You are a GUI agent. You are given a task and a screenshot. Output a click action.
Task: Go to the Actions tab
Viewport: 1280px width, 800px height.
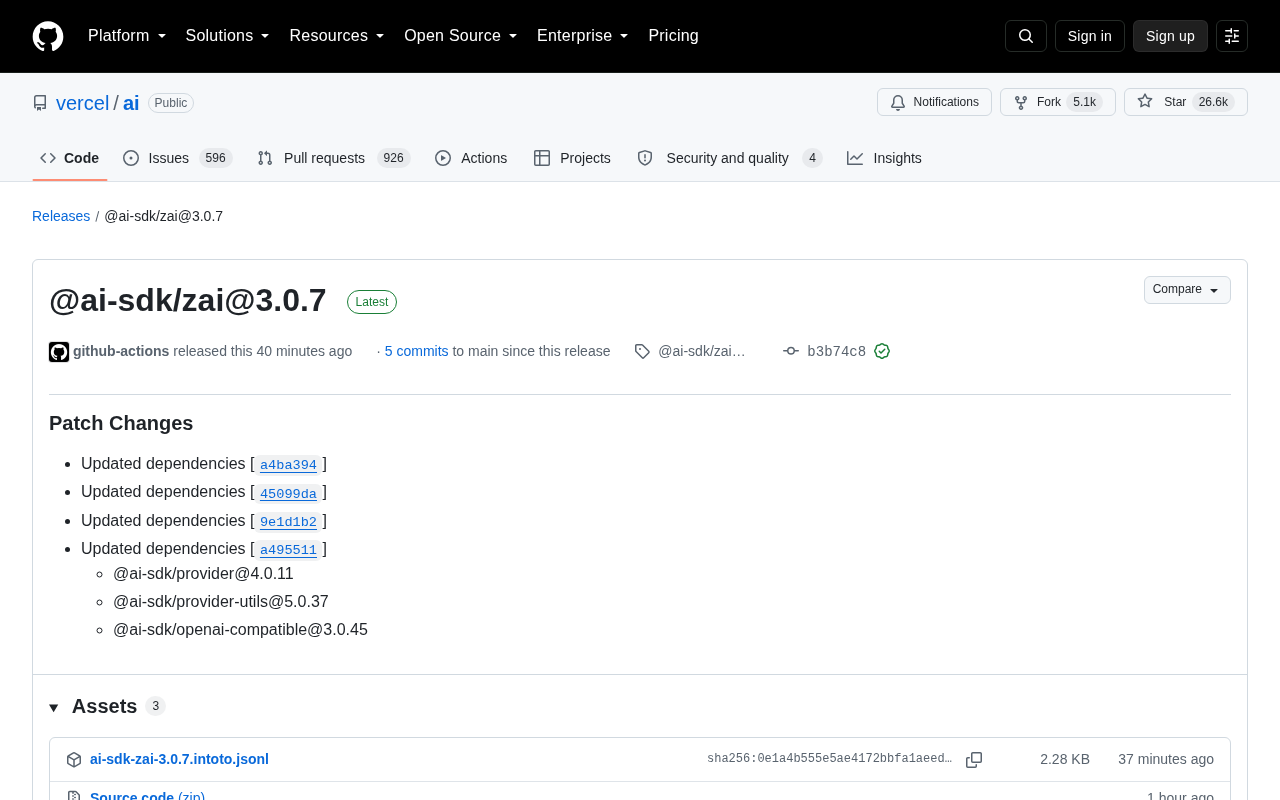click(x=471, y=158)
